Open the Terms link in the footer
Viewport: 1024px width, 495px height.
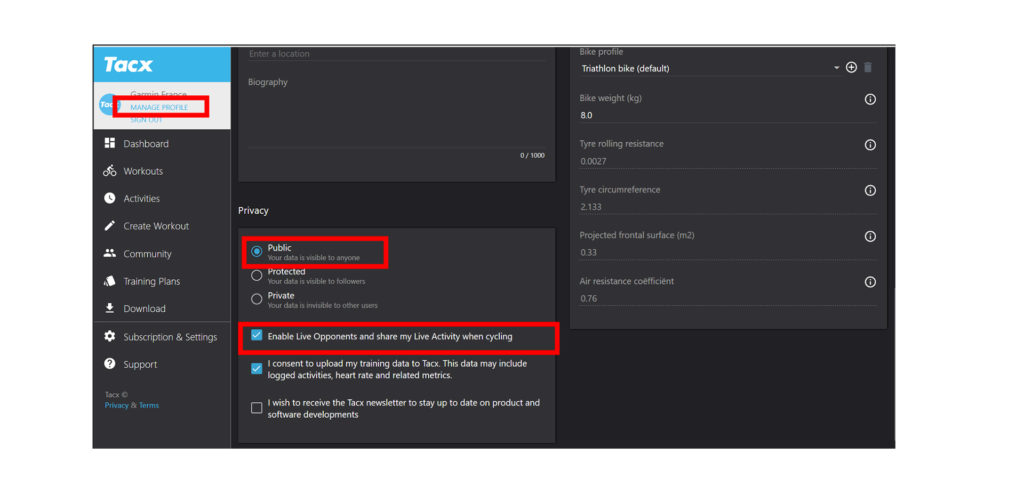pyautogui.click(x=149, y=405)
